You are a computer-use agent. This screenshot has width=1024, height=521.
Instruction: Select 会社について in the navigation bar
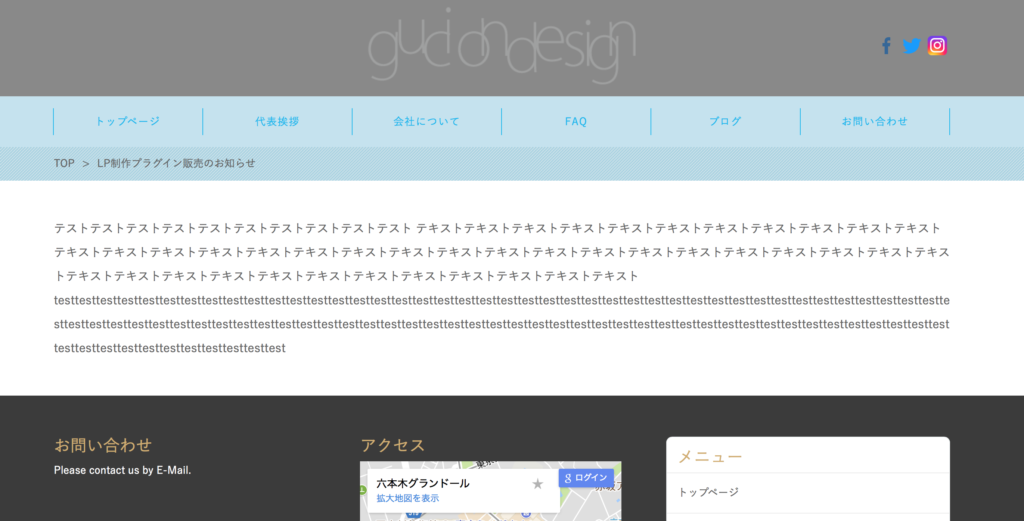[427, 122]
